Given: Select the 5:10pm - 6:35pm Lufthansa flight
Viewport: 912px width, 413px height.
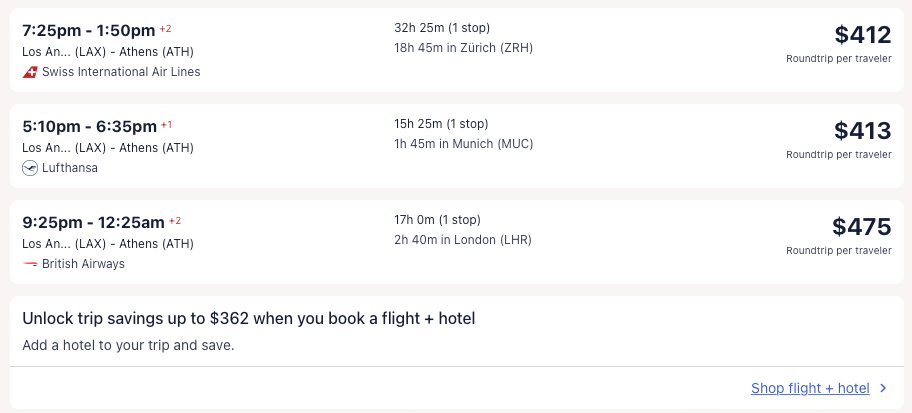Looking at the screenshot, I should point(90,126).
